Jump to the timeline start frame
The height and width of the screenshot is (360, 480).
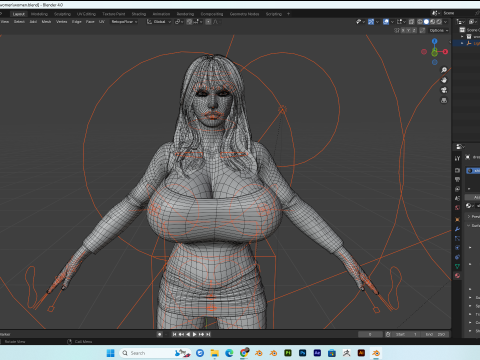pos(174,334)
